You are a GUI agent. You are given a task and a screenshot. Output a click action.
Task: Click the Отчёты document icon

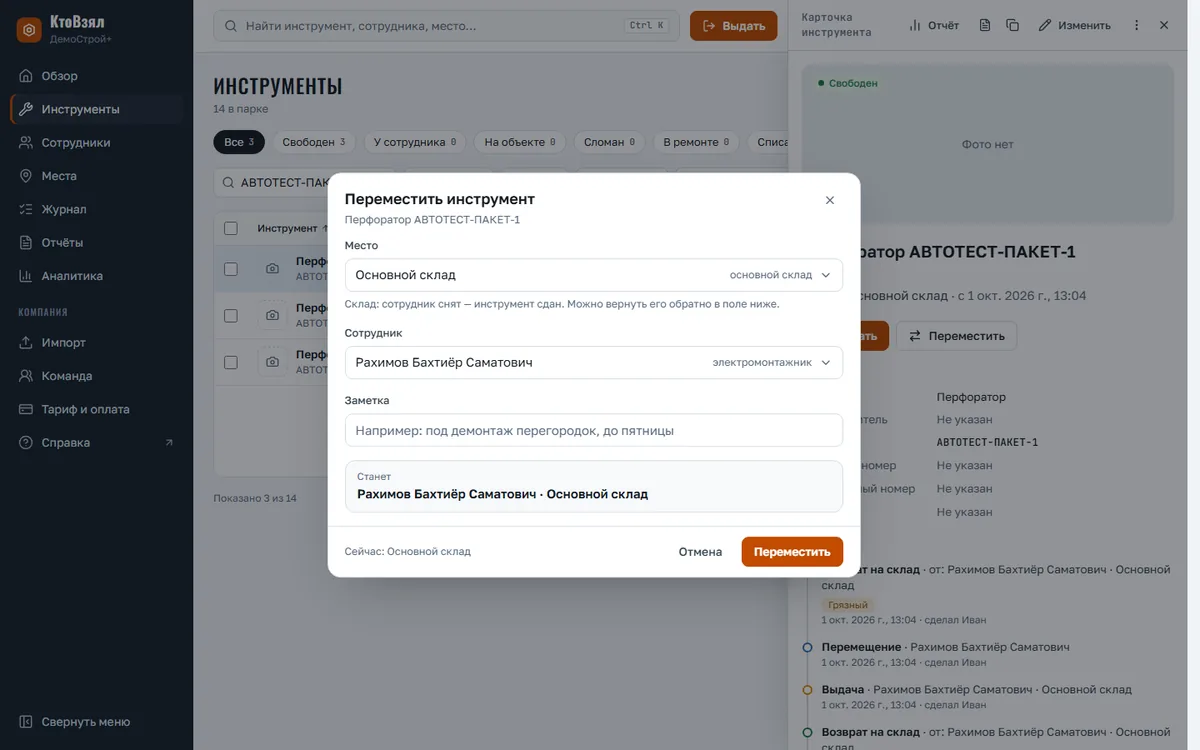click(27, 243)
